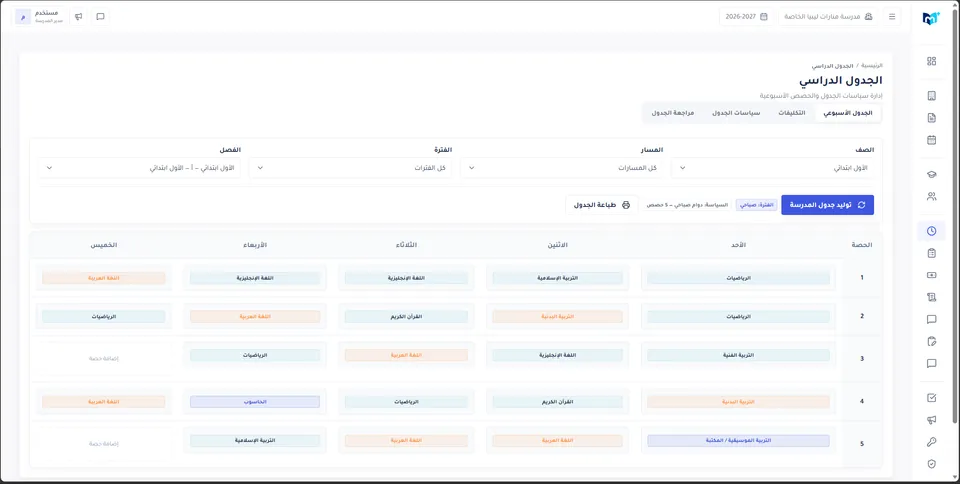This screenshot has width=960, height=484.
Task: Open the megaphone announcements icon in sidebar
Action: tap(931, 420)
